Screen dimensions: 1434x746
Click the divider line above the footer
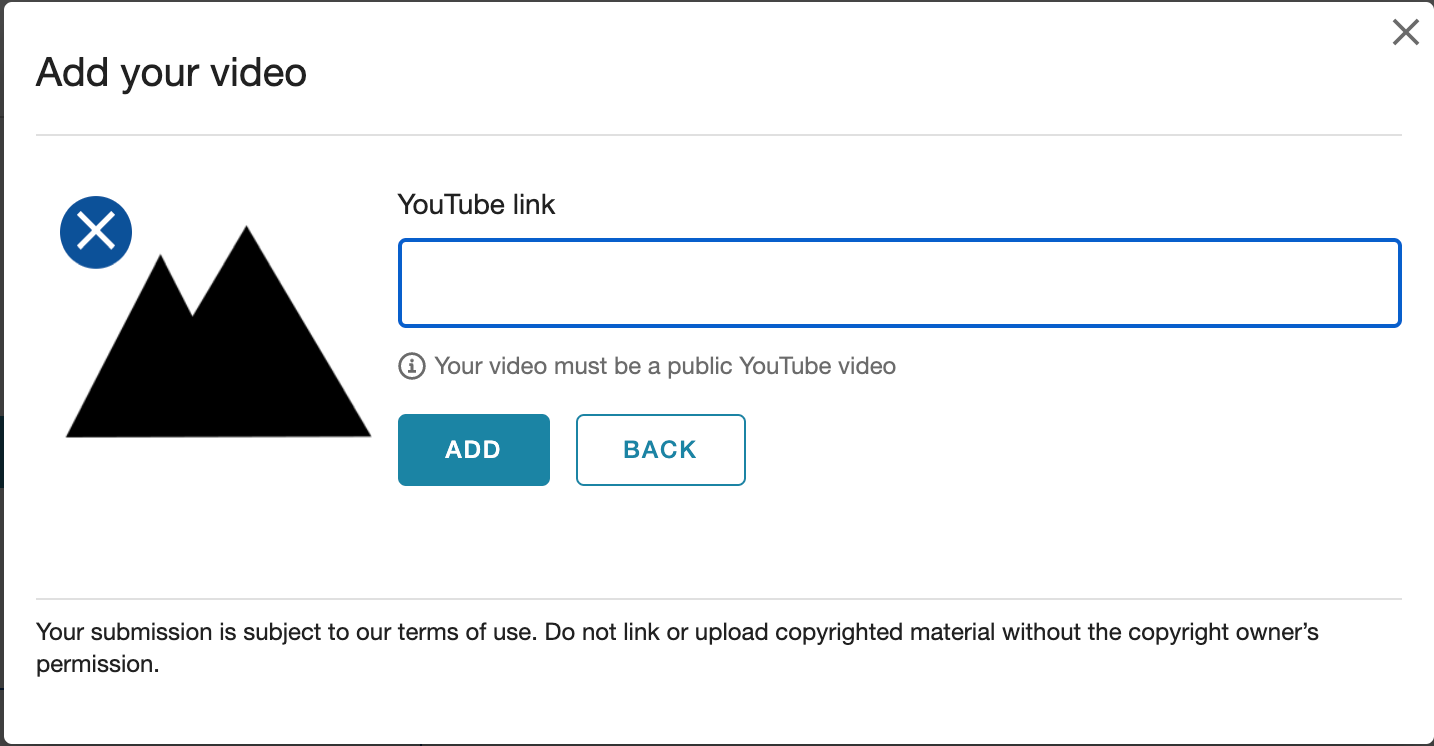pyautogui.click(x=718, y=599)
